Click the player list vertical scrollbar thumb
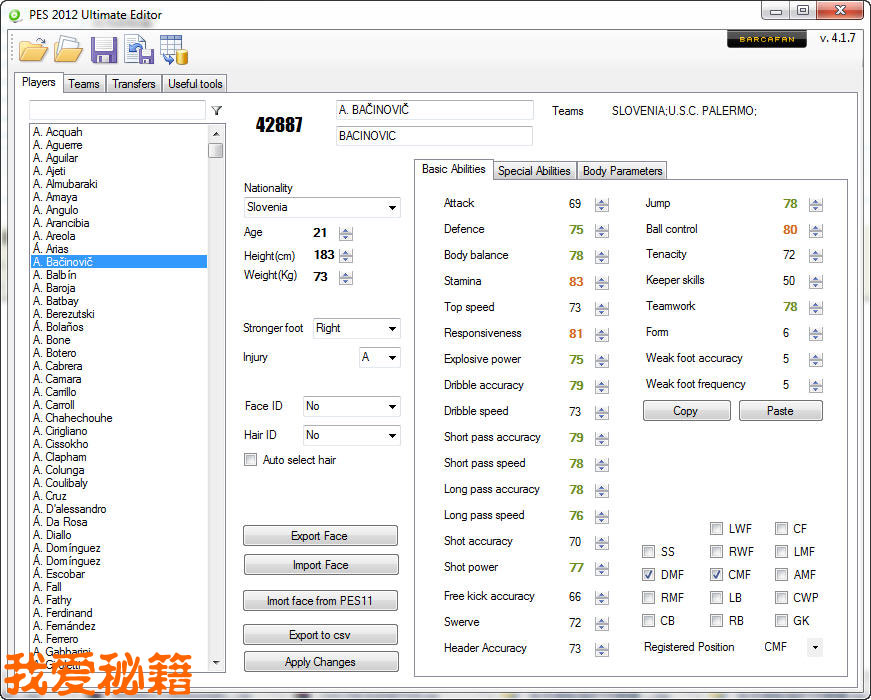Image resolution: width=871 pixels, height=700 pixels. [x=216, y=150]
